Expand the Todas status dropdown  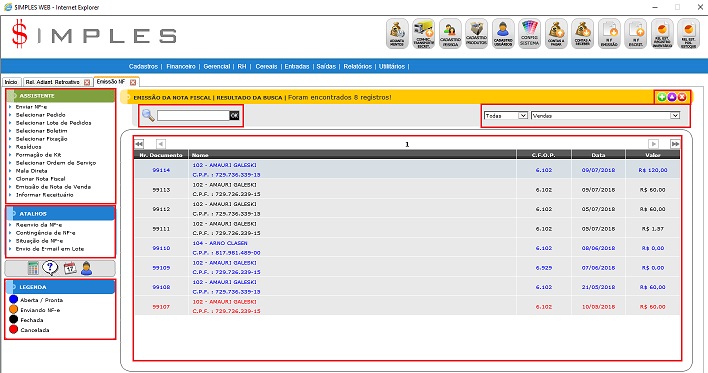tap(506, 116)
